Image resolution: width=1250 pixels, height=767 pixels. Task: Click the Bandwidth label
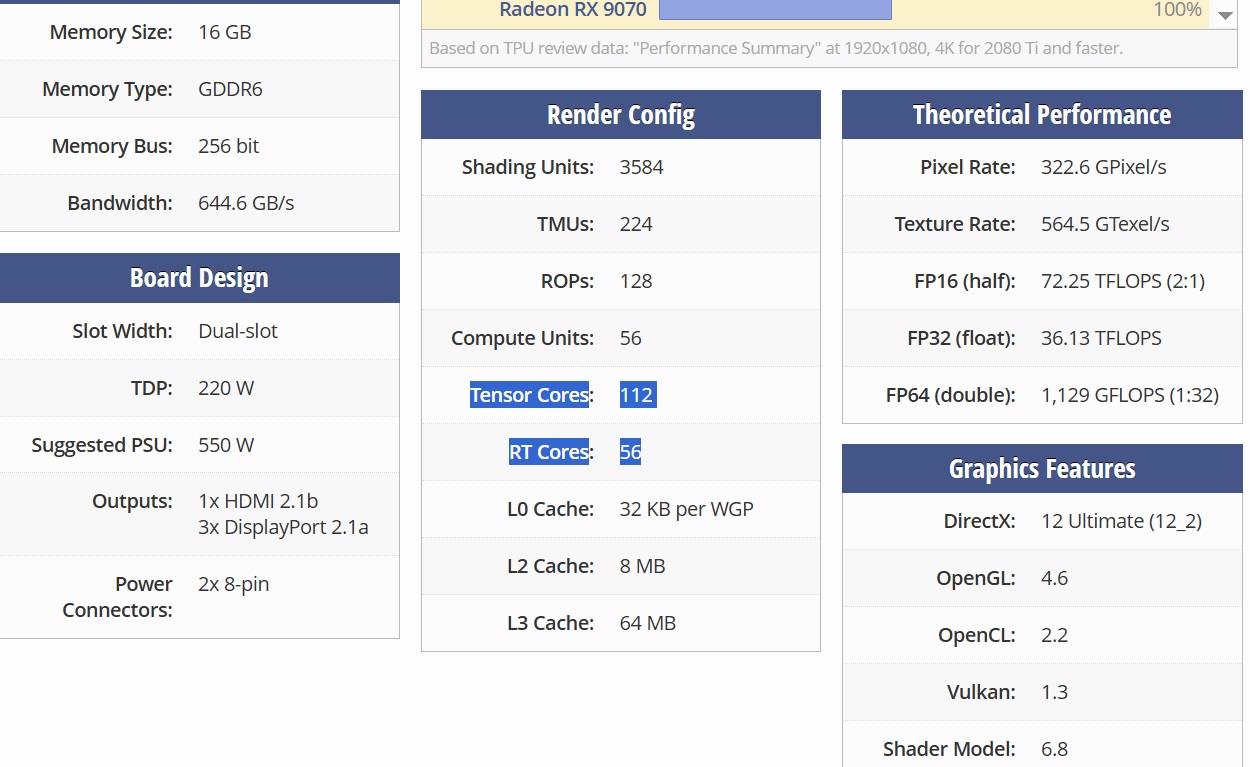tap(120, 203)
